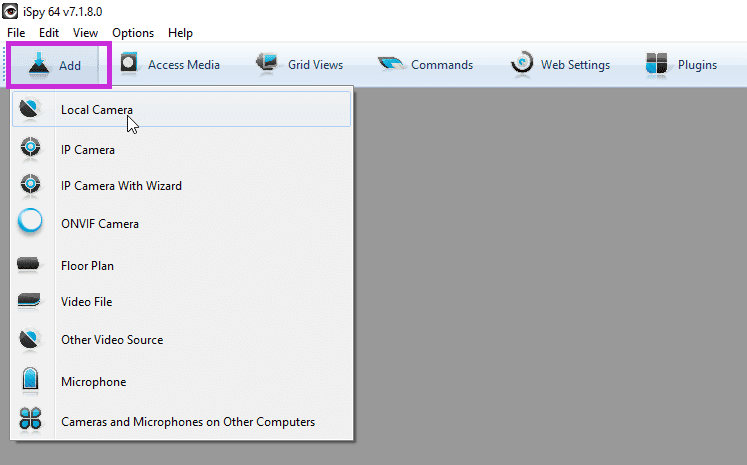The image size is (747, 465).
Task: Click the Local Camera icon
Action: pos(30,109)
